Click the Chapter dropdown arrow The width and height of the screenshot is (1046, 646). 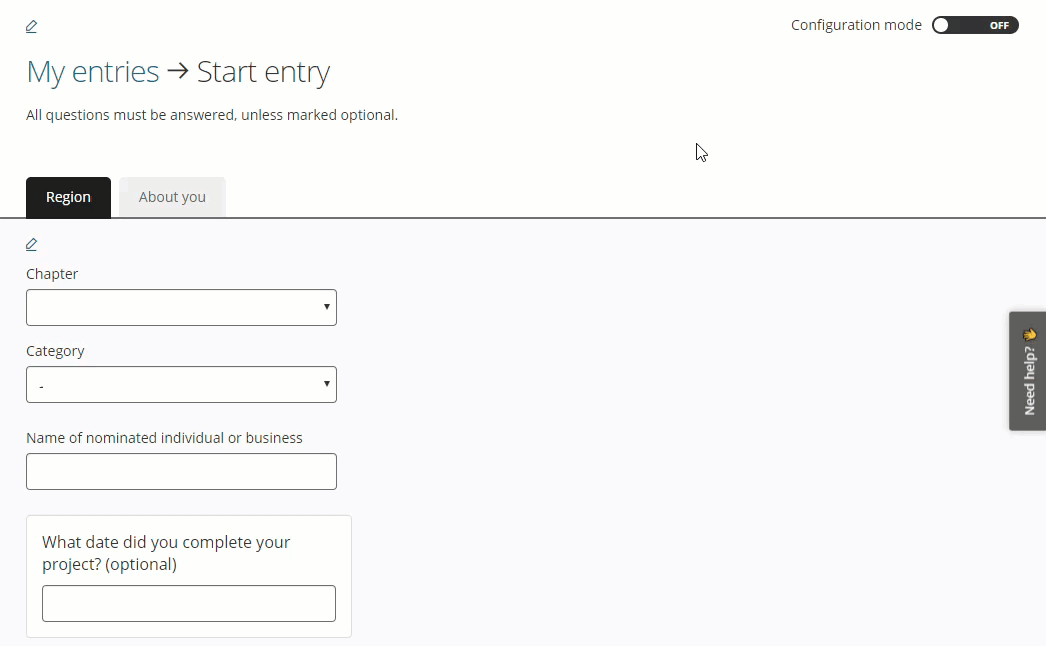tap(327, 307)
